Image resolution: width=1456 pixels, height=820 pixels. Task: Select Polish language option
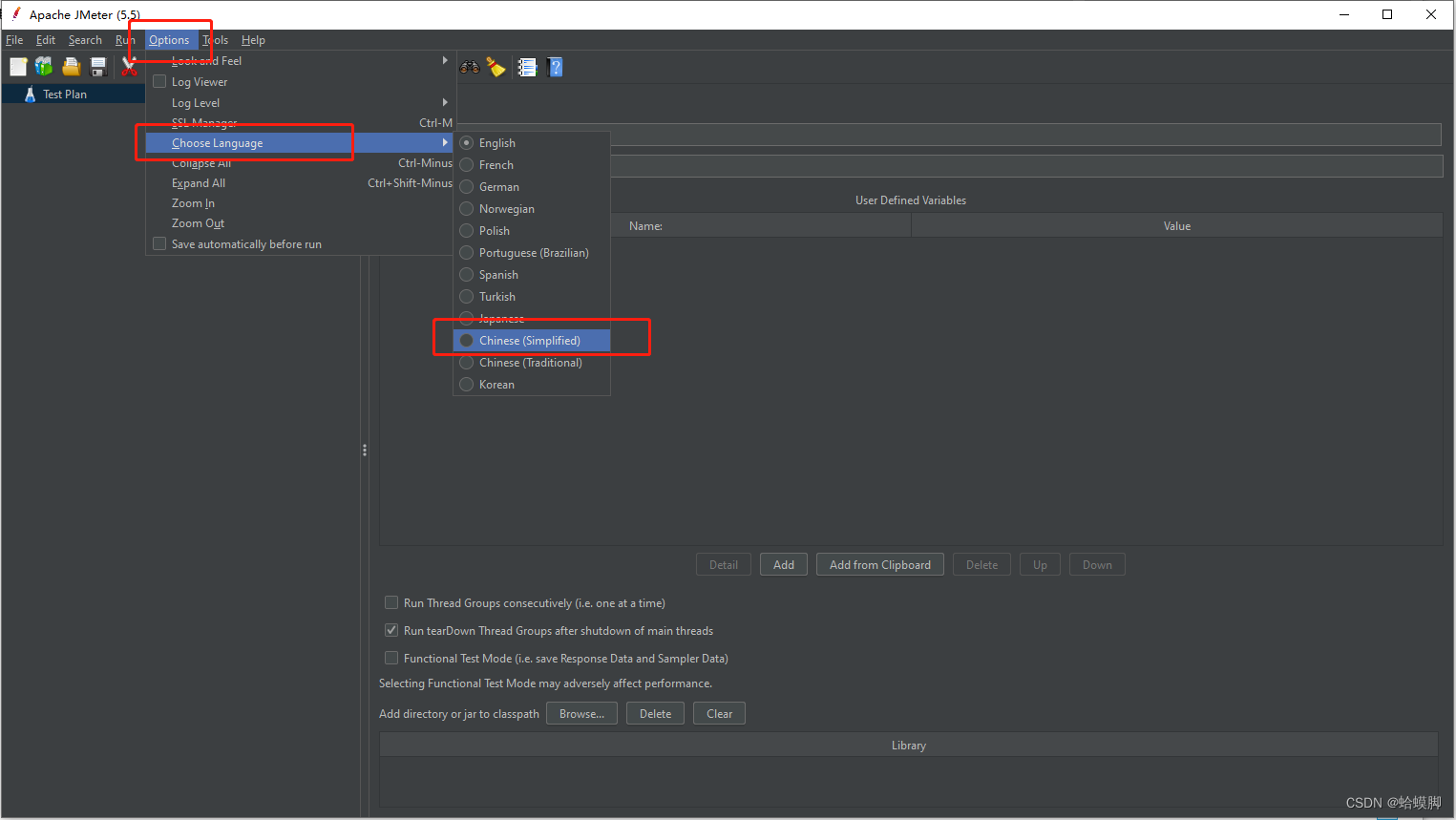pyautogui.click(x=532, y=231)
